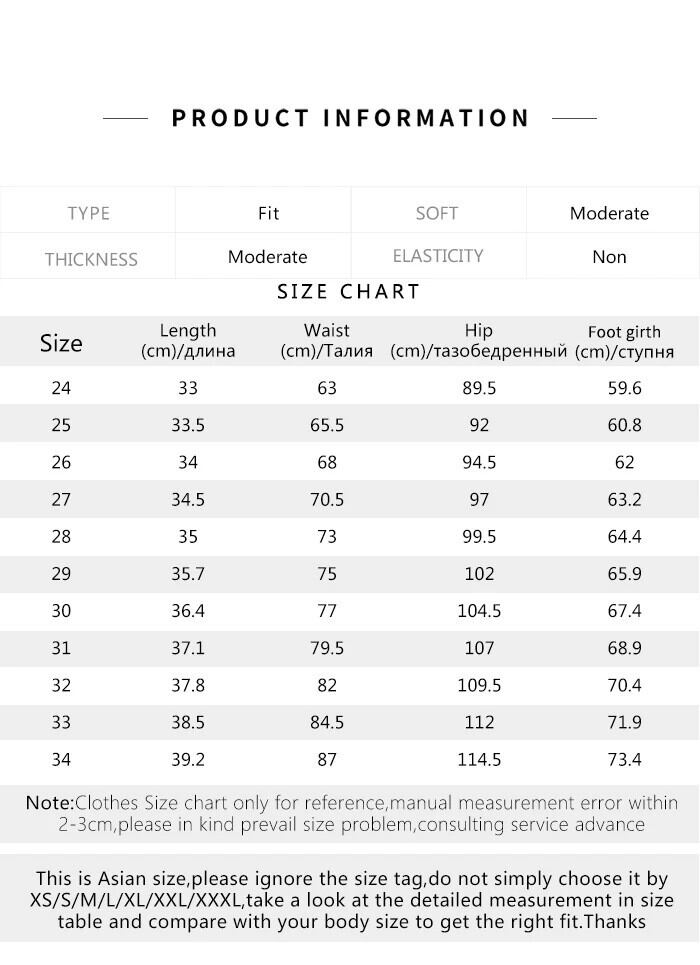Select the ELASTICITY label cell

[x=438, y=256]
